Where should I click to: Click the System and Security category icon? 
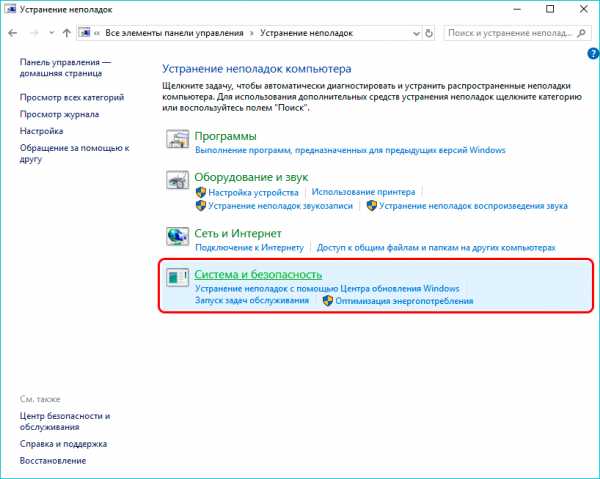(178, 277)
